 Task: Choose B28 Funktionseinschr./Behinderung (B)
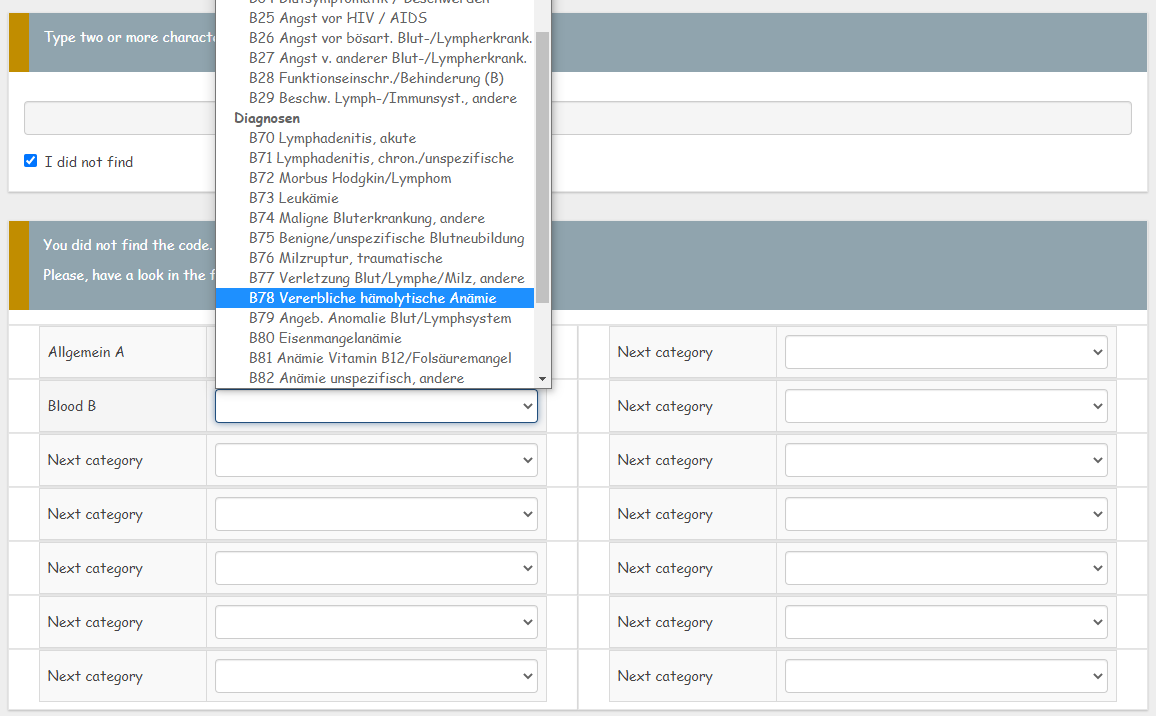click(375, 78)
